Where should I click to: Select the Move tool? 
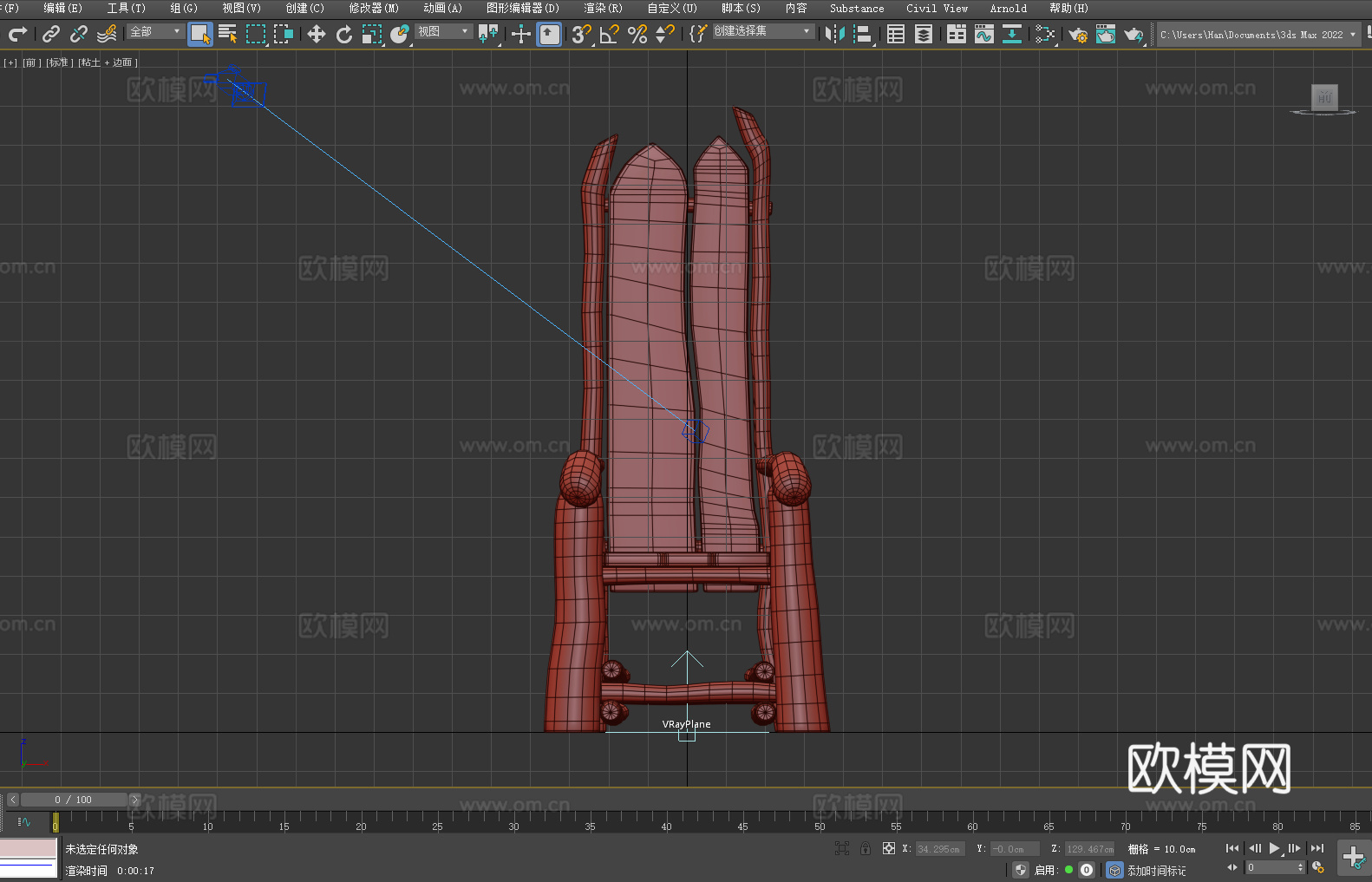[317, 34]
